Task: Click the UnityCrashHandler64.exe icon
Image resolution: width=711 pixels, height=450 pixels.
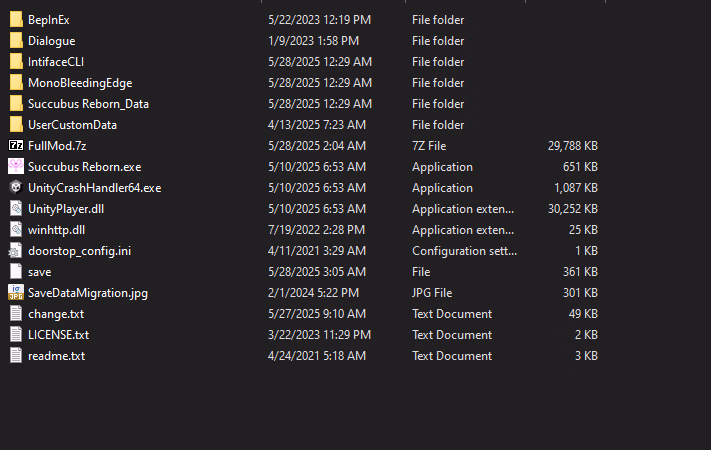Action: pos(16,187)
